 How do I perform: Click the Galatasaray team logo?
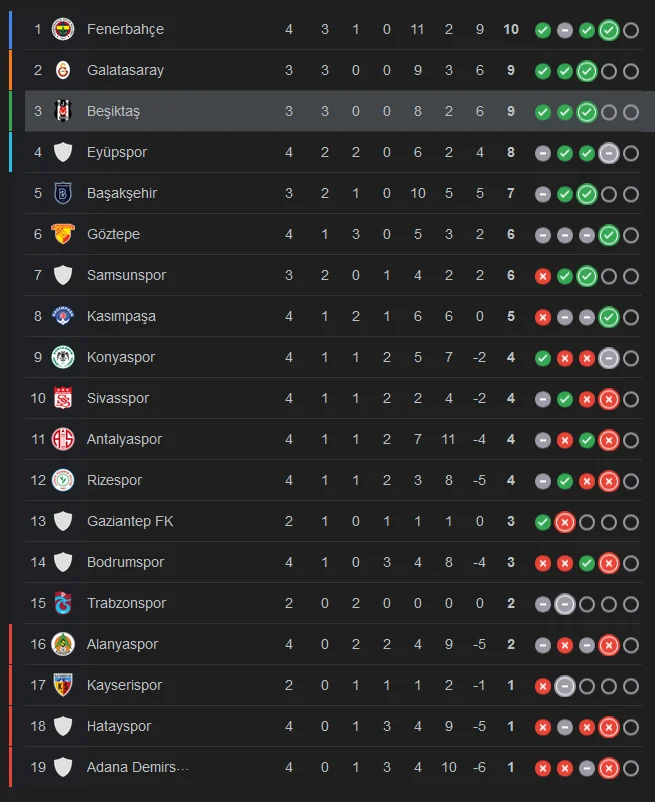[63, 70]
